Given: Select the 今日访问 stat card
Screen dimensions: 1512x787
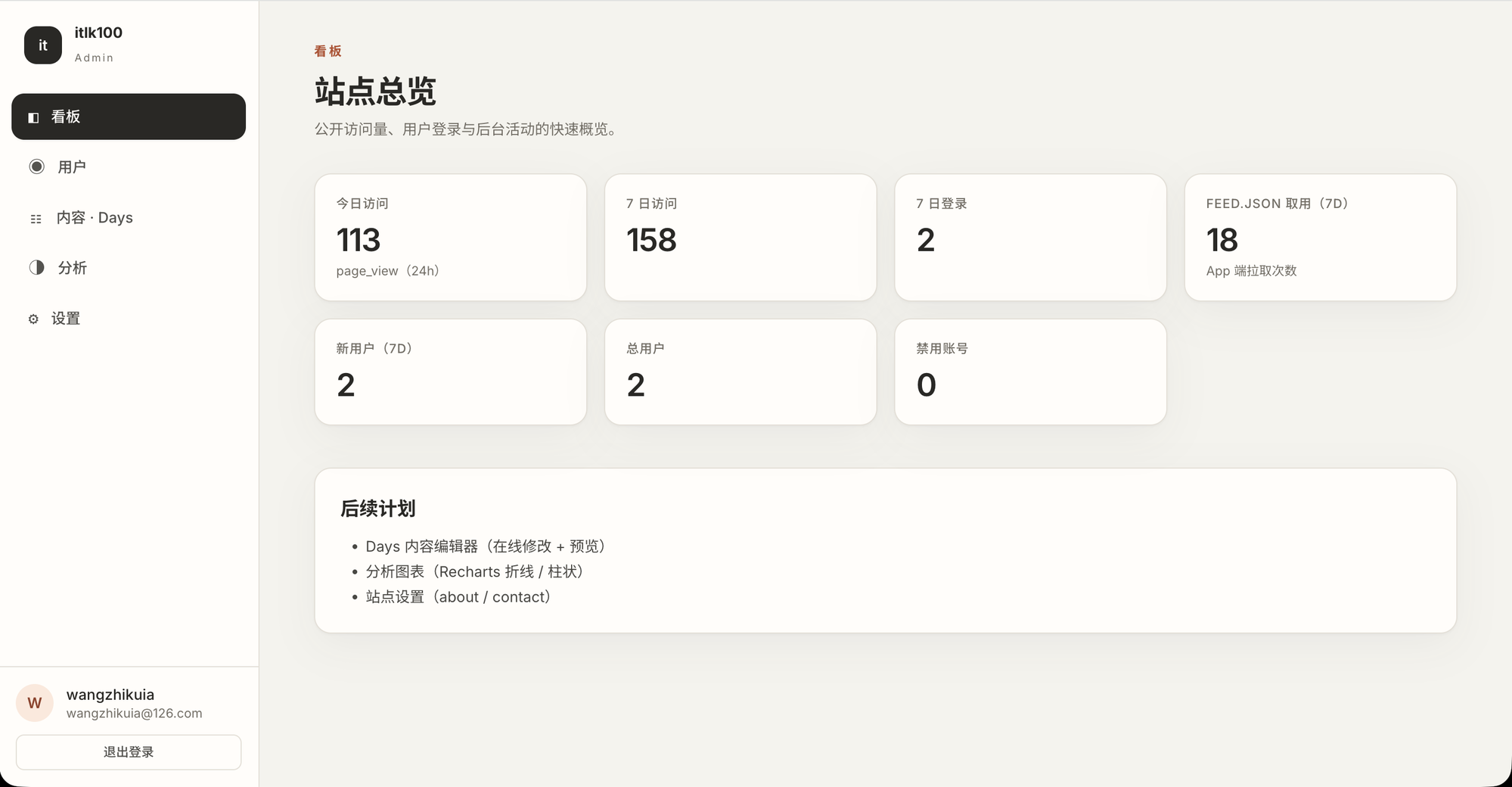Looking at the screenshot, I should tap(451, 238).
